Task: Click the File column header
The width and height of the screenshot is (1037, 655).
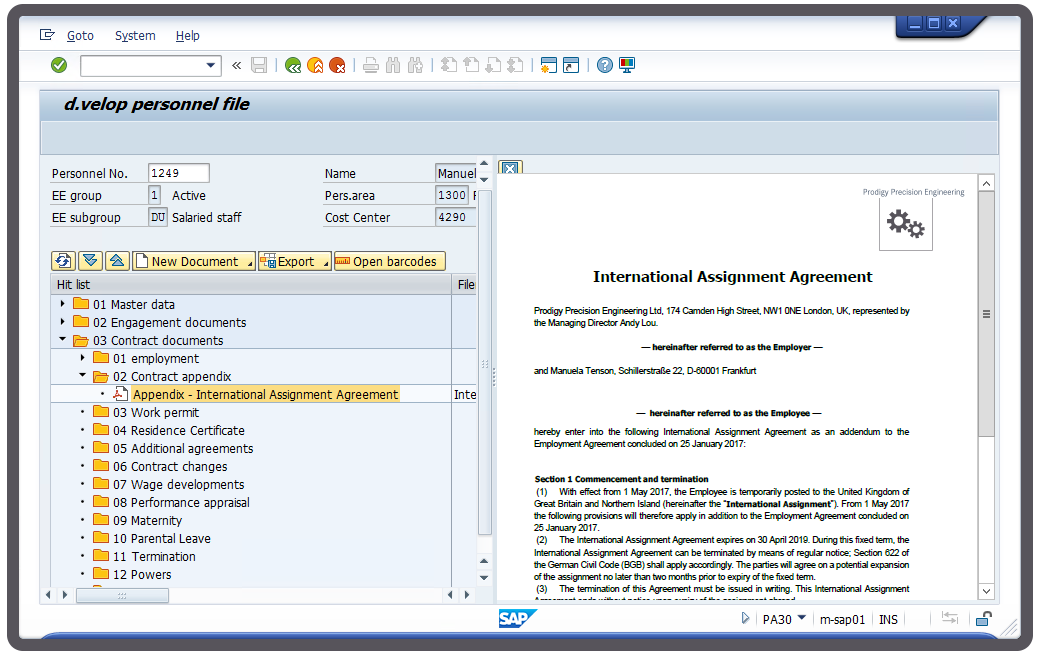Action: (x=466, y=284)
